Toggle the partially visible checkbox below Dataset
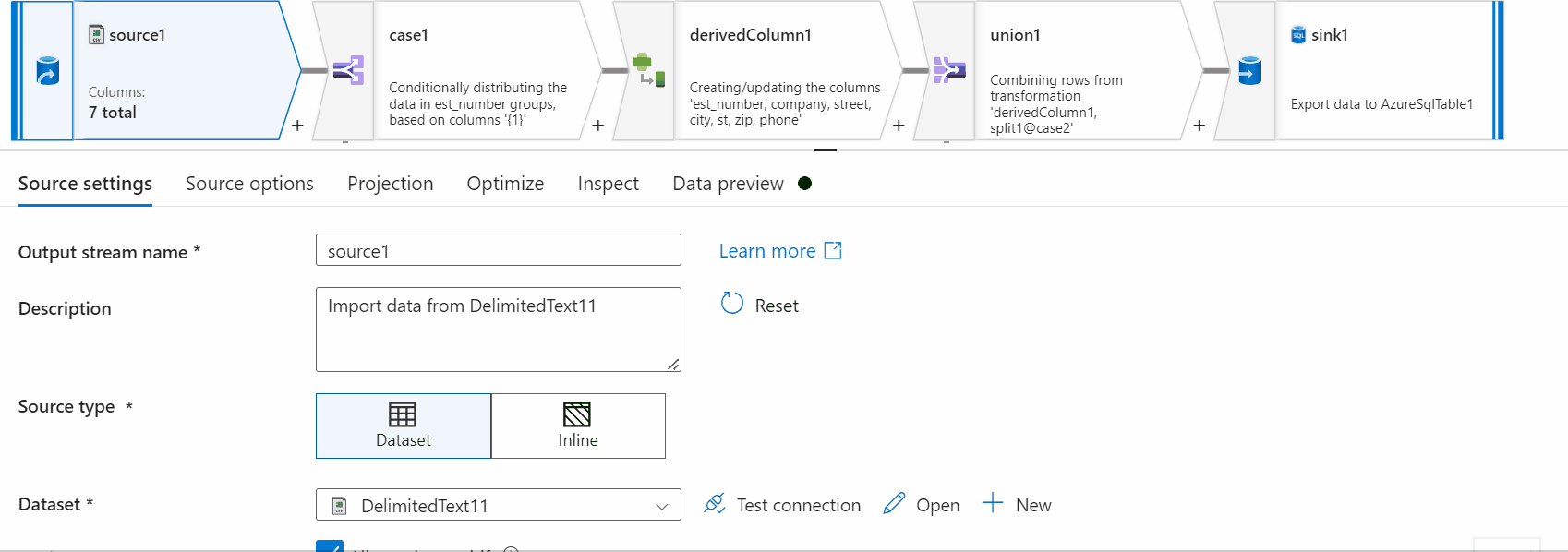Viewport: 1568px width, 552px height. coord(330,546)
